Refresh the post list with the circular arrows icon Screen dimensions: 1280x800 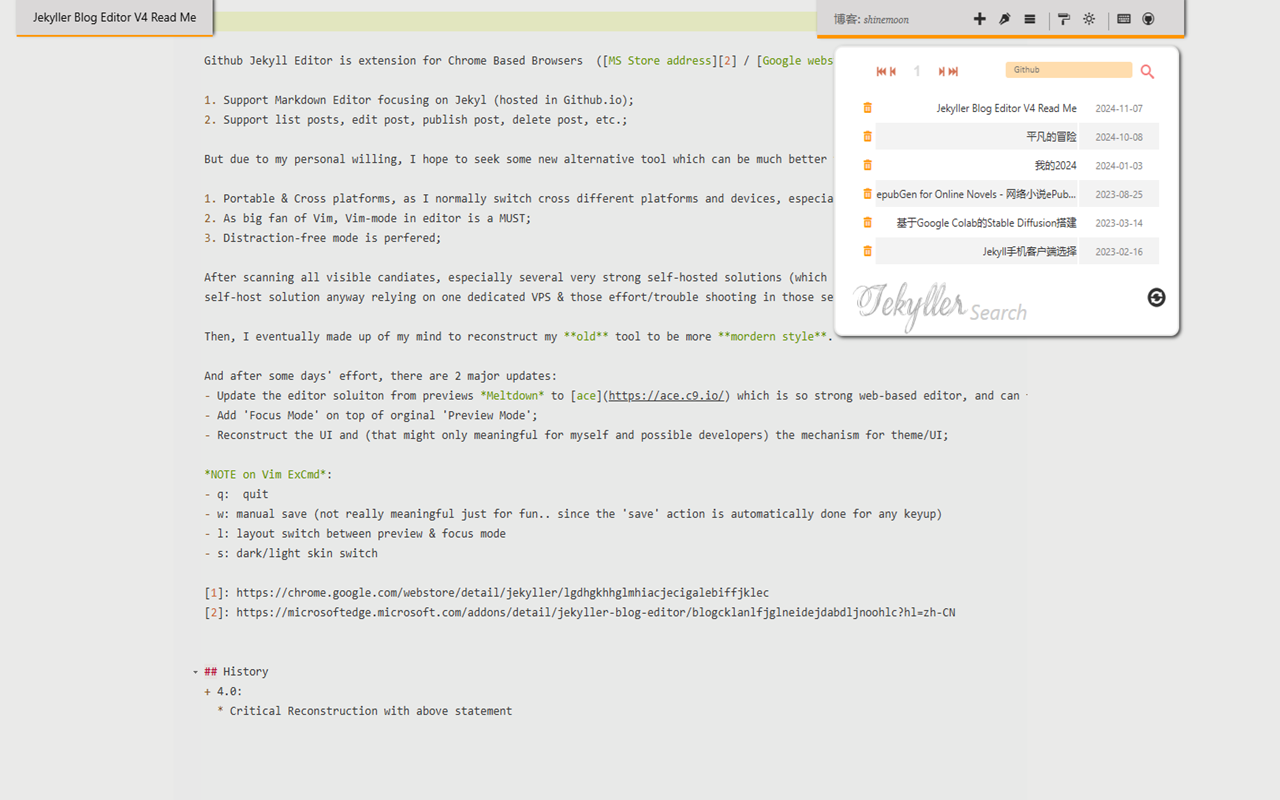1156,297
